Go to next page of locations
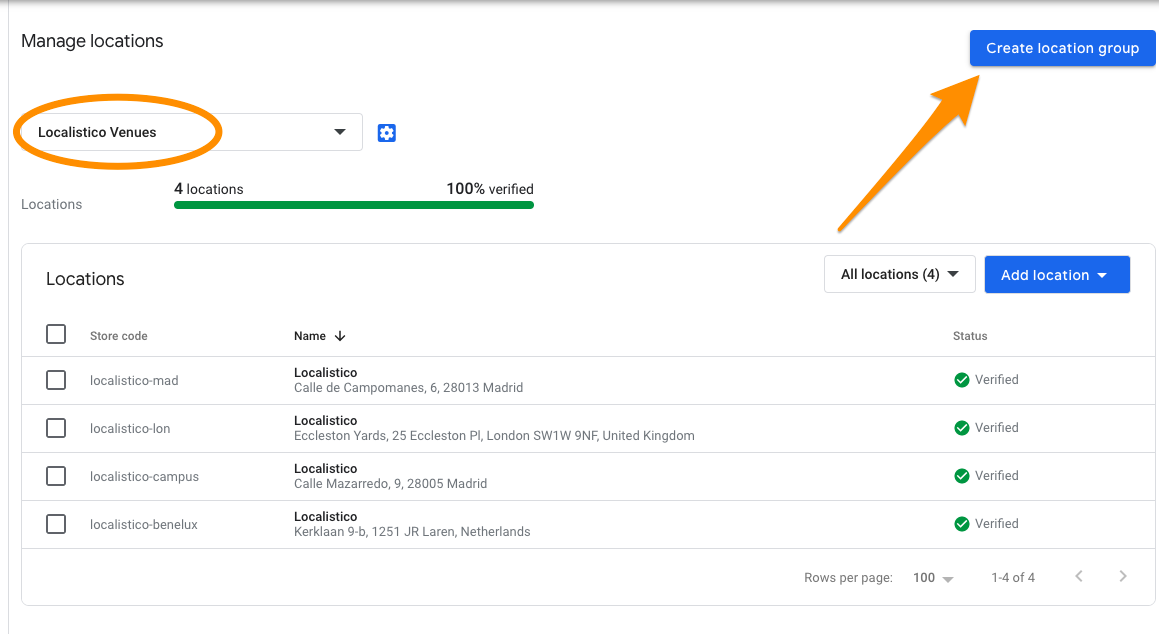 pyautogui.click(x=1123, y=576)
